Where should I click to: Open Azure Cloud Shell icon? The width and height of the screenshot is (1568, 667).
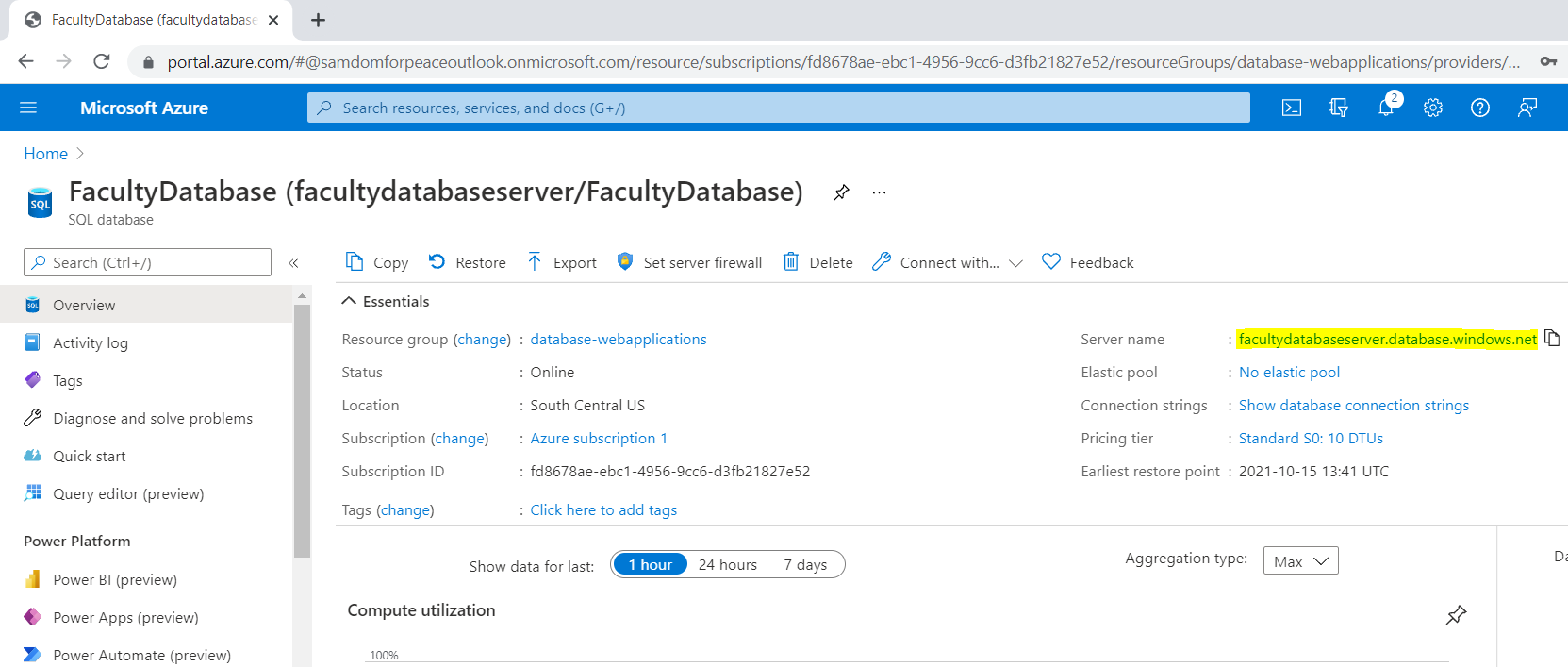1292,108
